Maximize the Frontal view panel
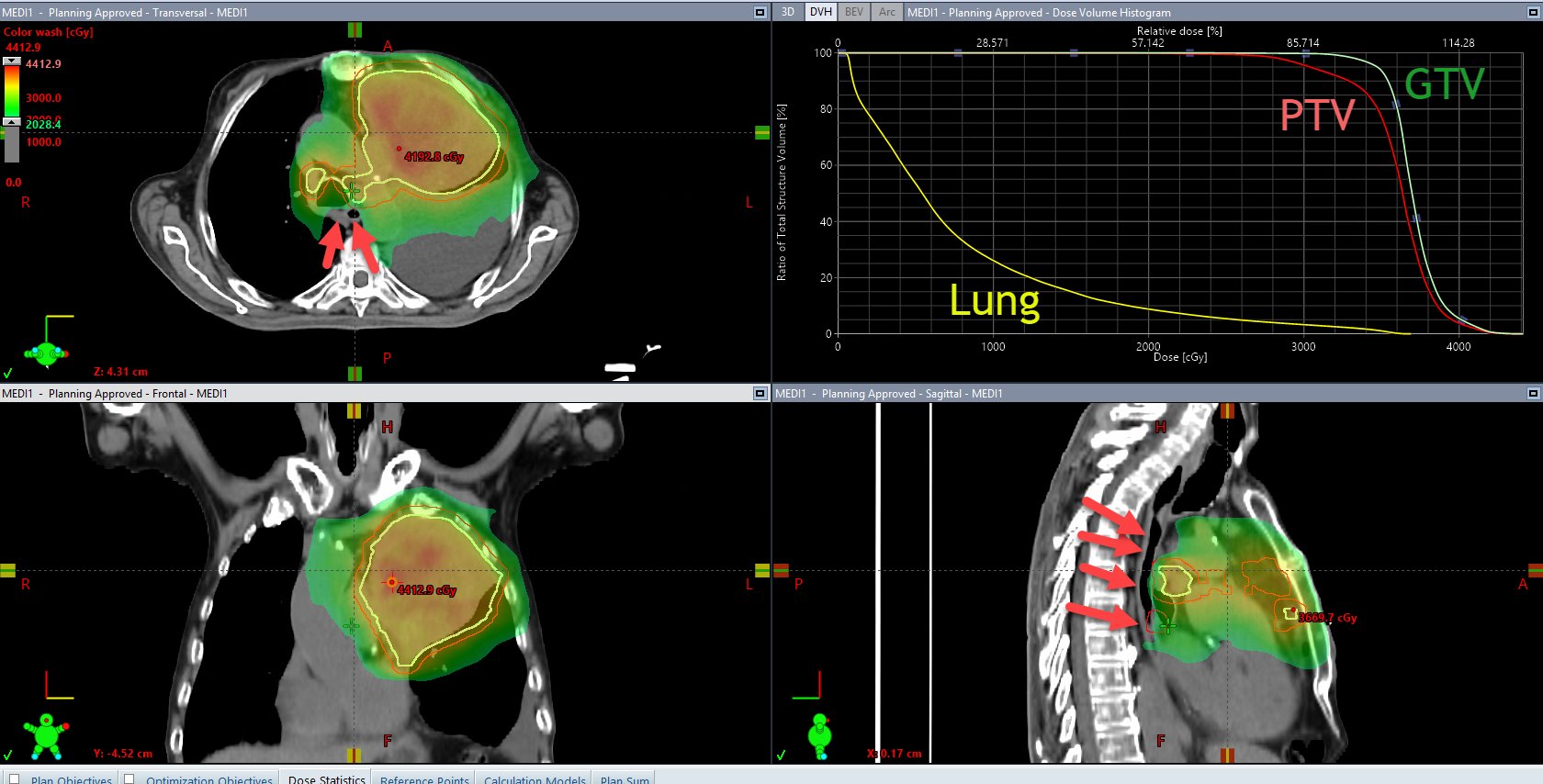1543x784 pixels. pyautogui.click(x=760, y=394)
